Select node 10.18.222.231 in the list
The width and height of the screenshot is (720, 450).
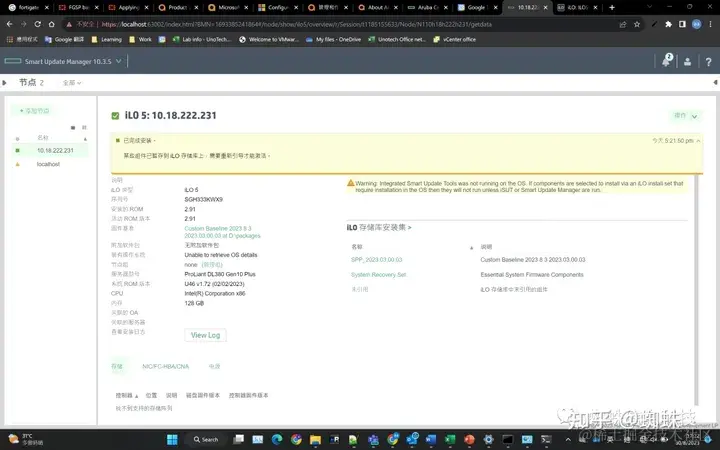coord(50,150)
